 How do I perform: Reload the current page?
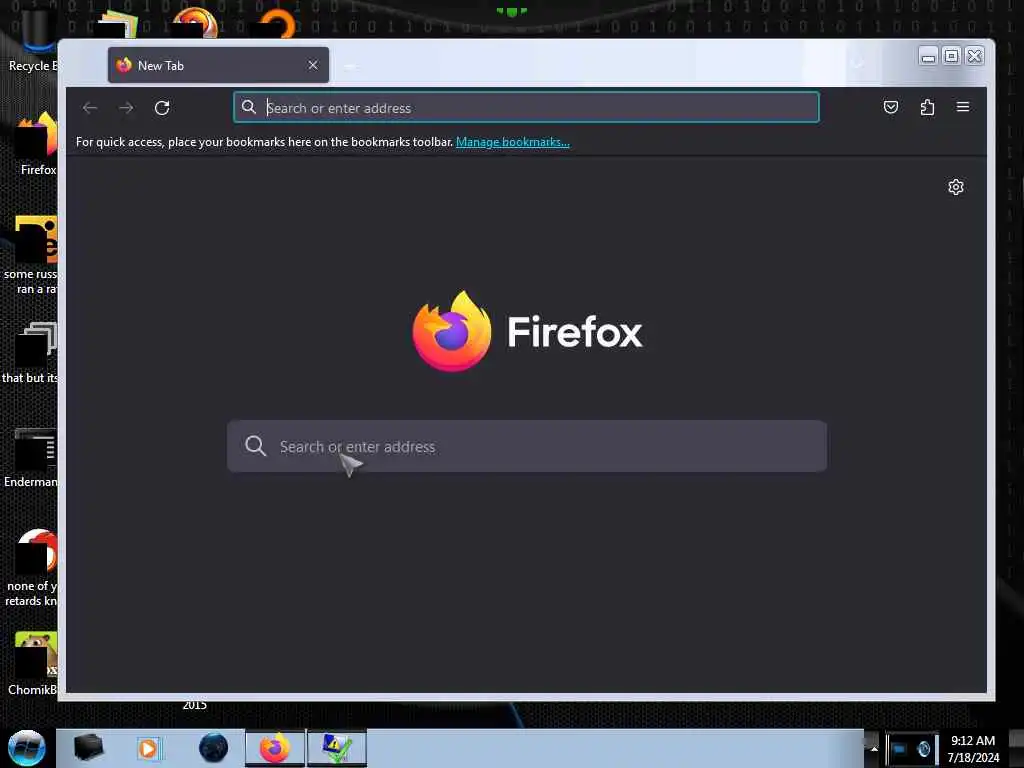(x=162, y=108)
